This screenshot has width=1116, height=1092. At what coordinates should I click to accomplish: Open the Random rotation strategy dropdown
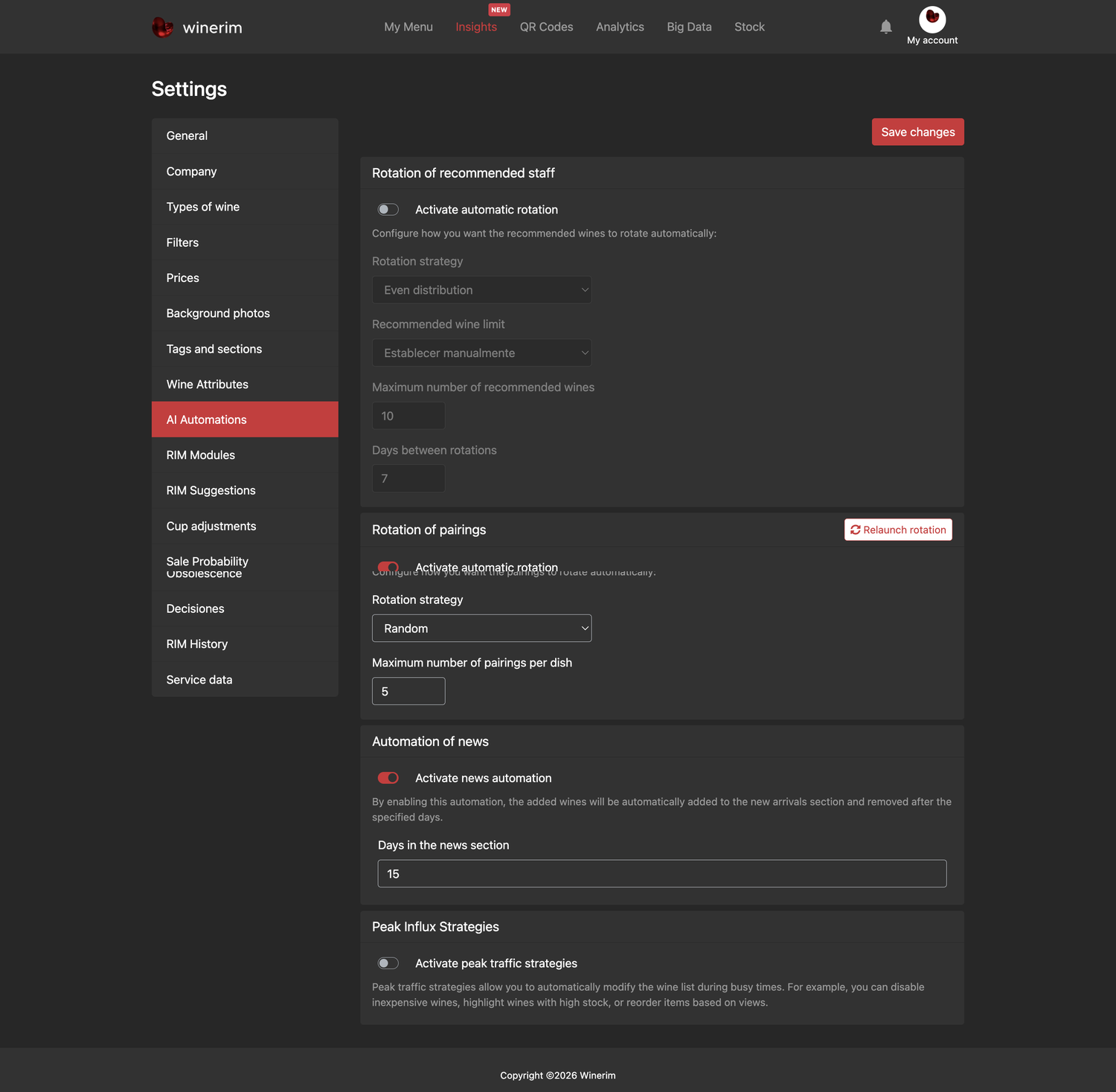pyautogui.click(x=481, y=629)
